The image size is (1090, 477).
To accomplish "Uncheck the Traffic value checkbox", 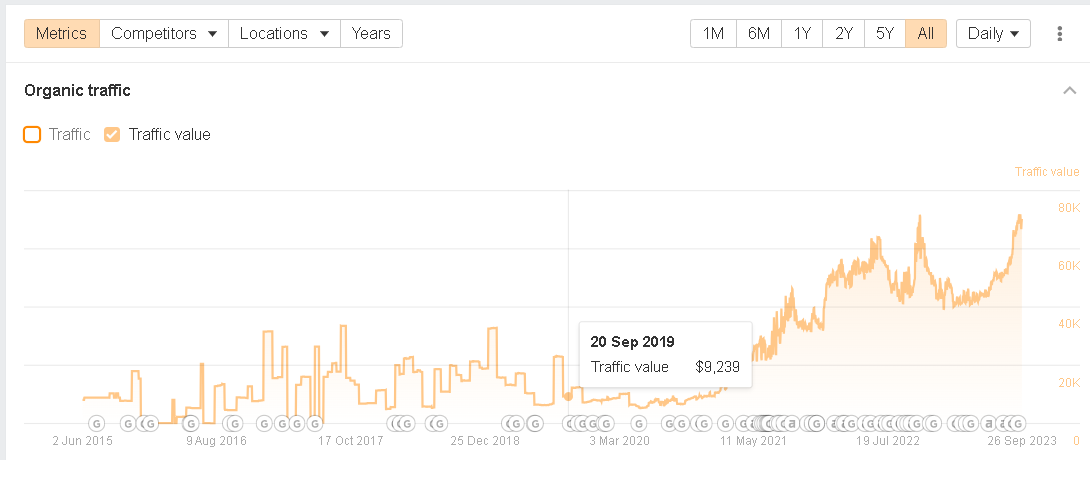I will tap(112, 134).
